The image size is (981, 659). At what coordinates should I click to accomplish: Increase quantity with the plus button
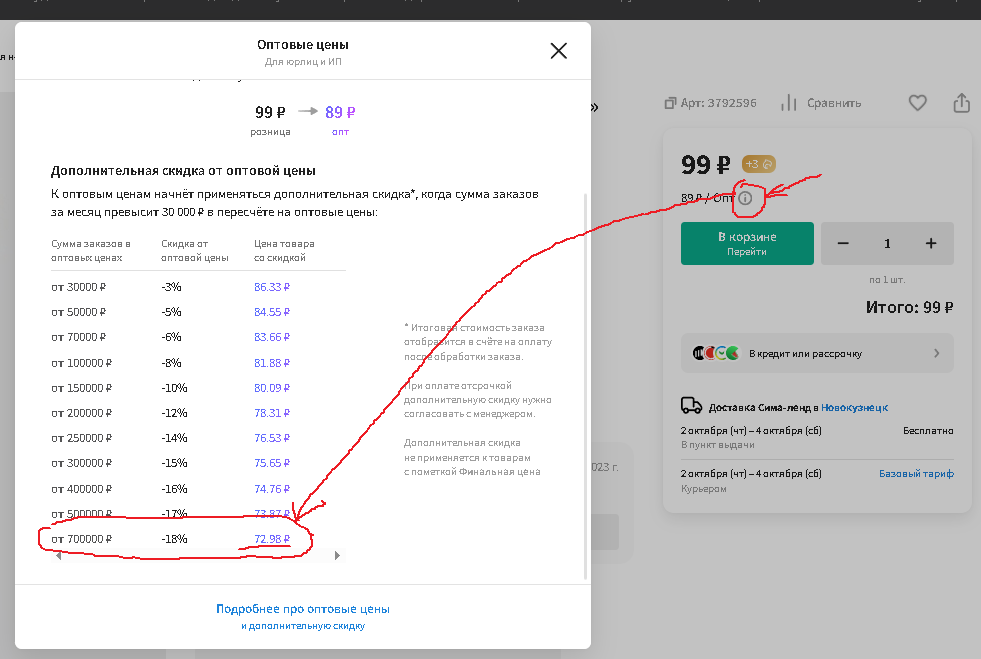[931, 243]
